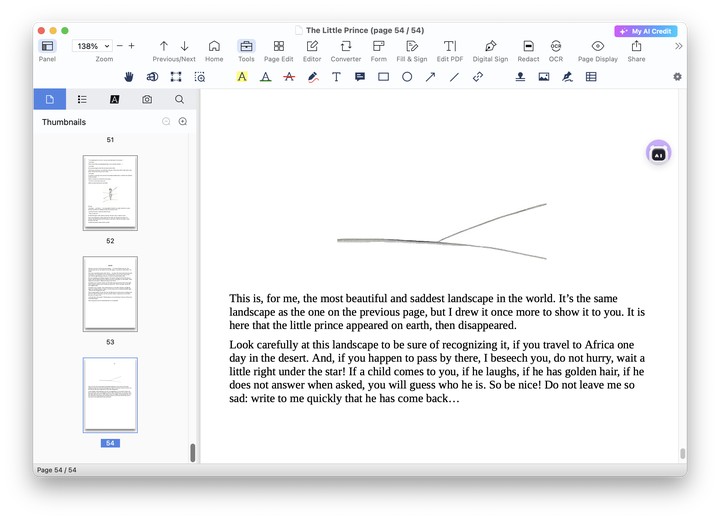This screenshot has width=720, height=520.
Task: Select page 54 thumbnail
Action: pyautogui.click(x=110, y=395)
